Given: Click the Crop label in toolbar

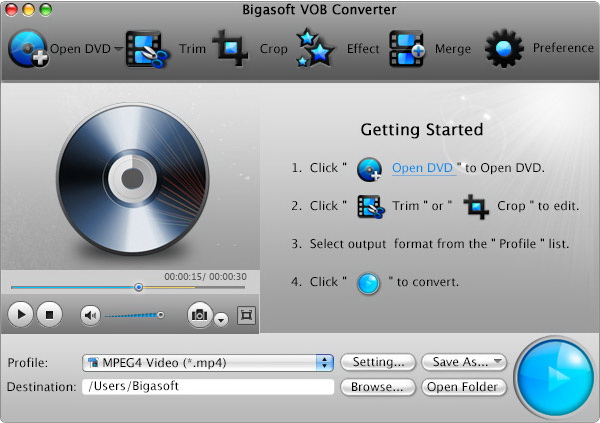Looking at the screenshot, I should coord(274,49).
